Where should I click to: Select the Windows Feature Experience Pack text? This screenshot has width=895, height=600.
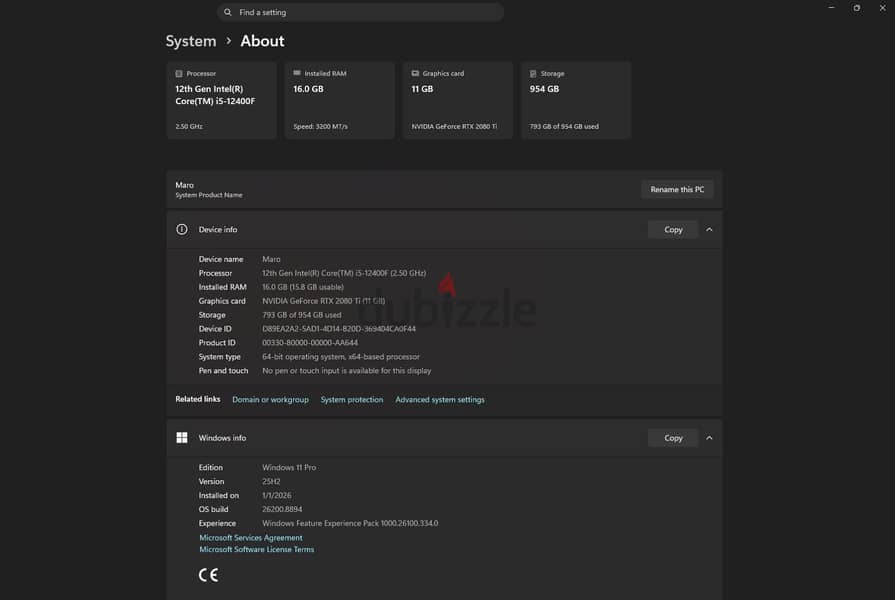pos(350,523)
